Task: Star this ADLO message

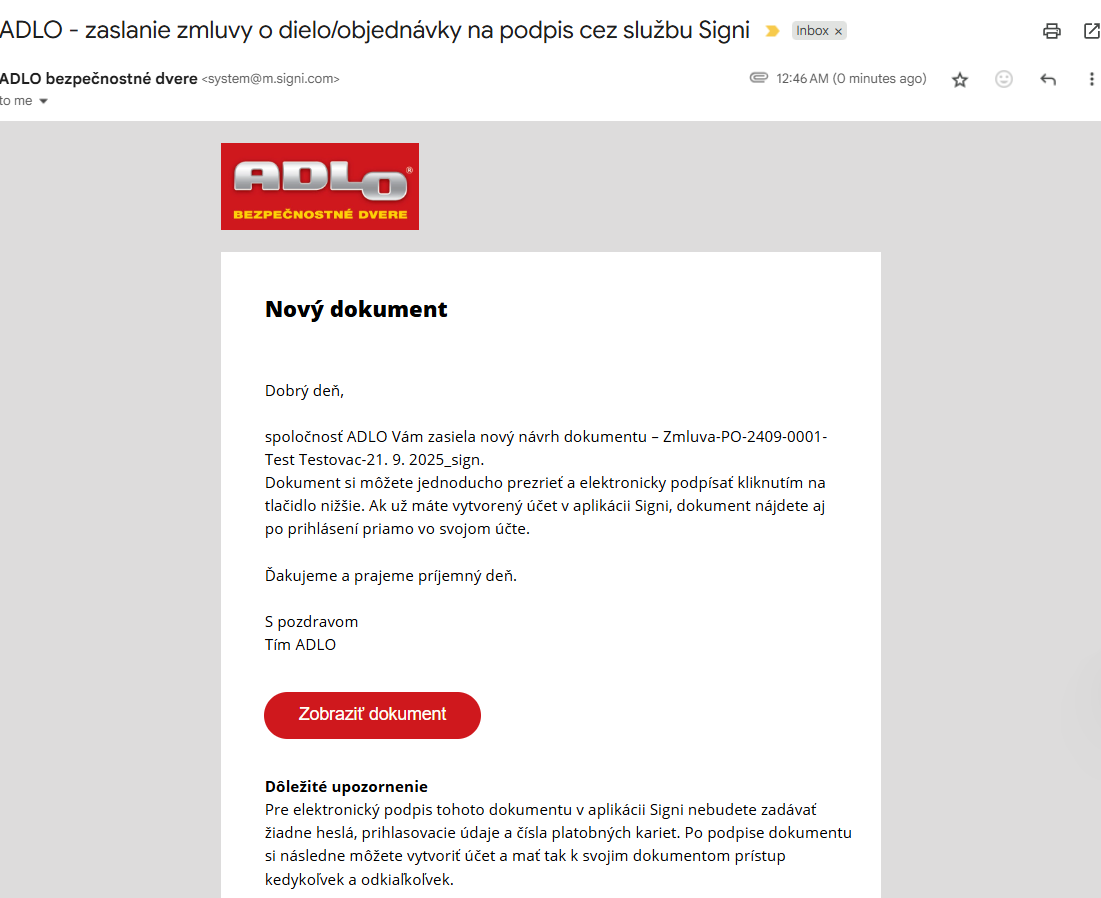Action: (960, 80)
